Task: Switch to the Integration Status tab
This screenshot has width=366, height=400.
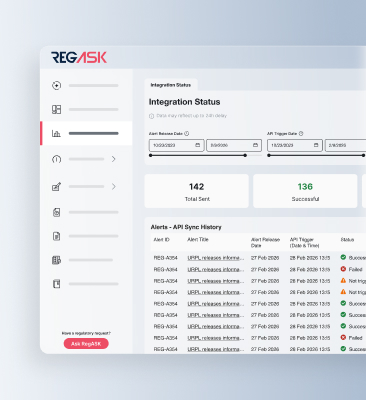Action: [171, 85]
